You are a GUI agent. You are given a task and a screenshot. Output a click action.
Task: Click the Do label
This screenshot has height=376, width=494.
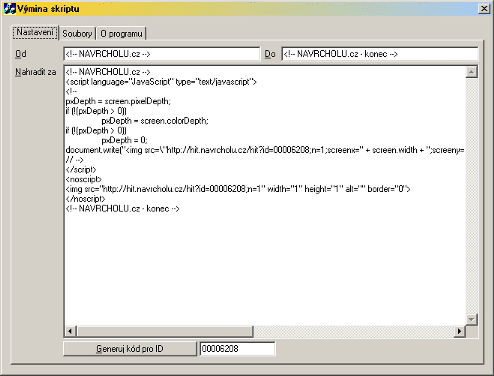tap(270, 54)
